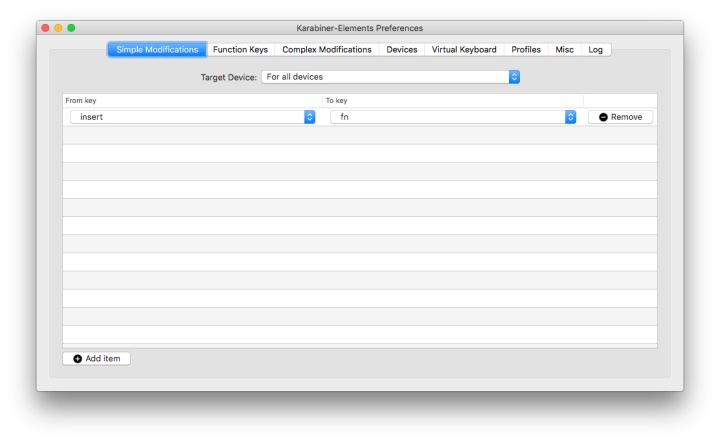Click the Add item button
The width and height of the screenshot is (720, 443).
coord(96,359)
